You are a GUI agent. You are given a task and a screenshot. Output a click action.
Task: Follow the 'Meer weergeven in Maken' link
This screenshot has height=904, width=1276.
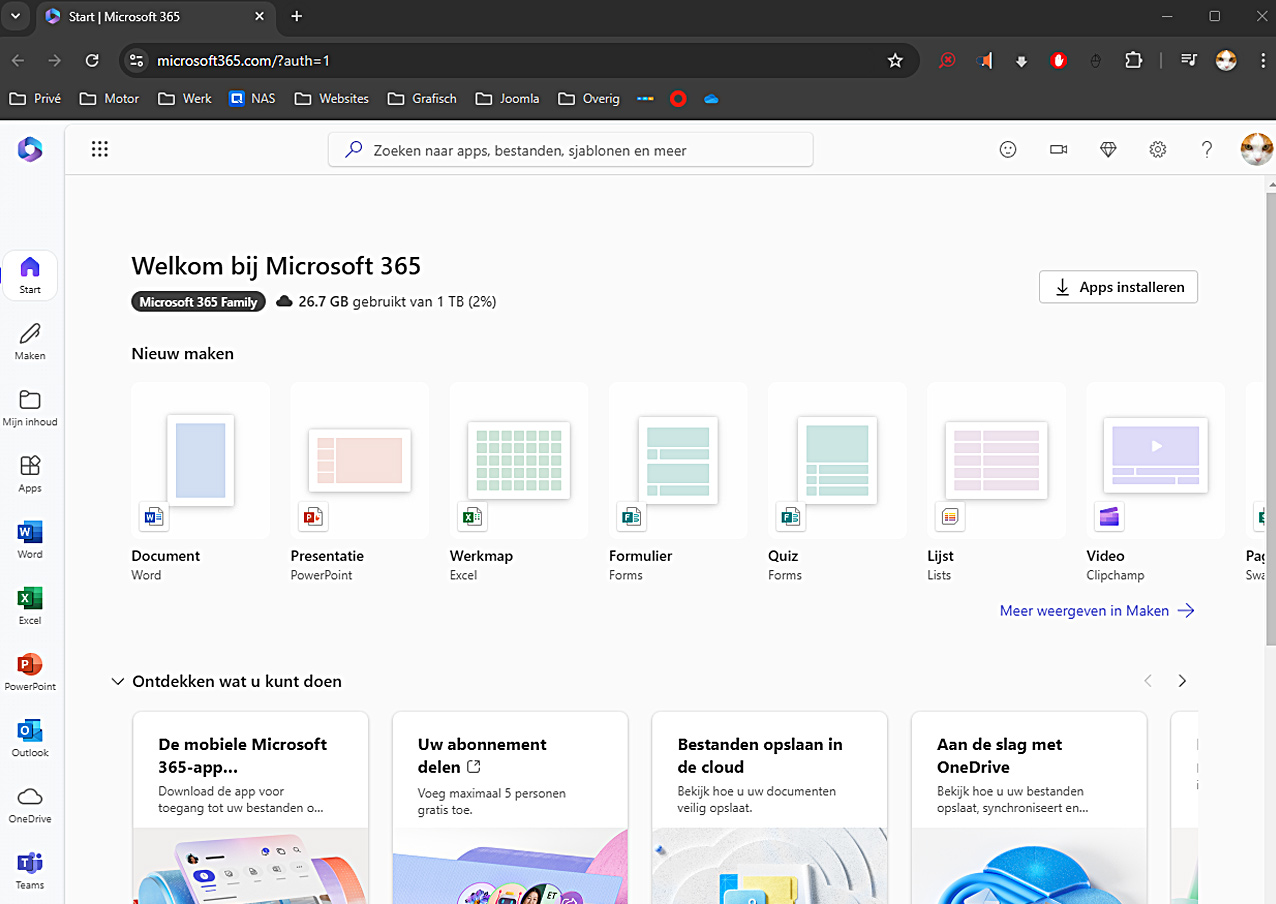[1096, 611]
